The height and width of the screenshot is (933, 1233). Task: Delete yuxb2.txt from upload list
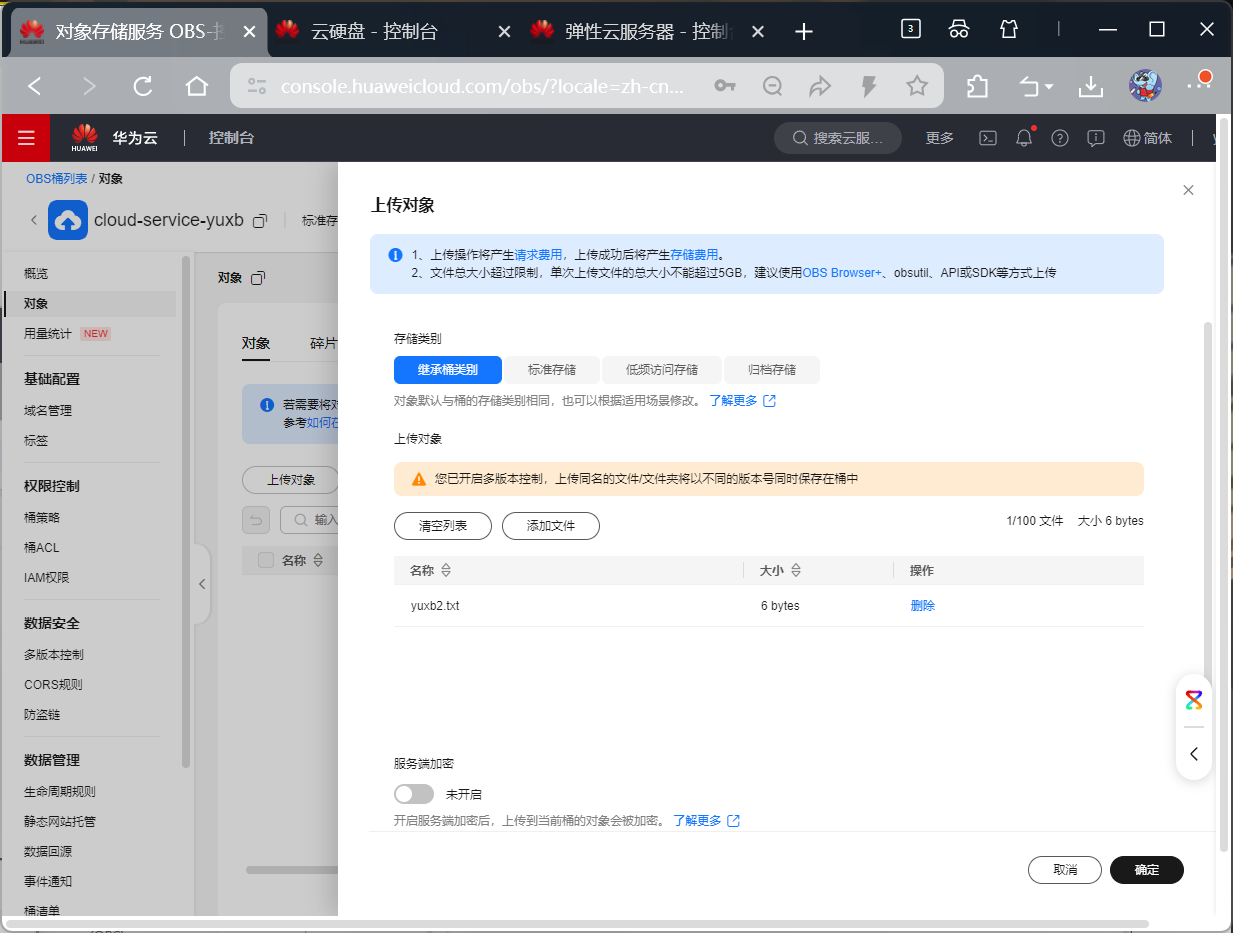(x=923, y=606)
